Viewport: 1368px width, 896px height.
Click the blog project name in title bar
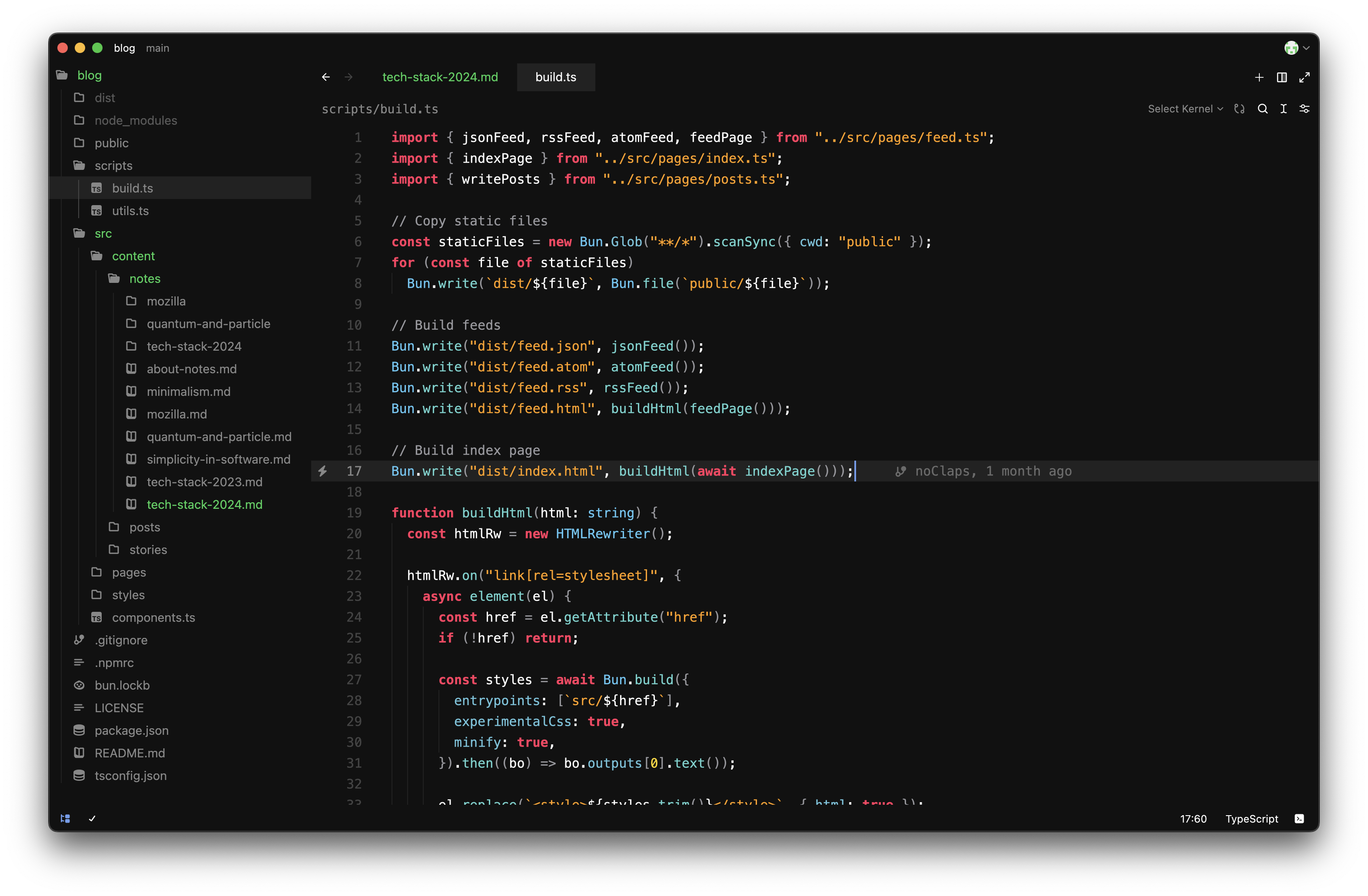[124, 48]
